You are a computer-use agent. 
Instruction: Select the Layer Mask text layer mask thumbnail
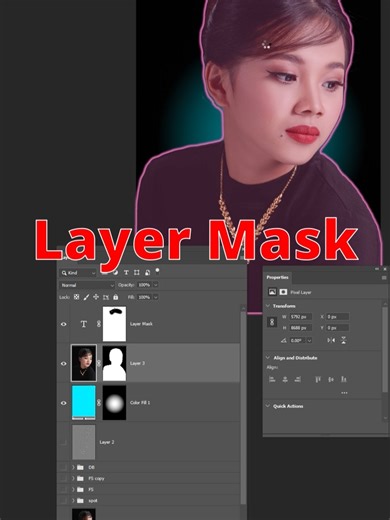[x=114, y=324]
